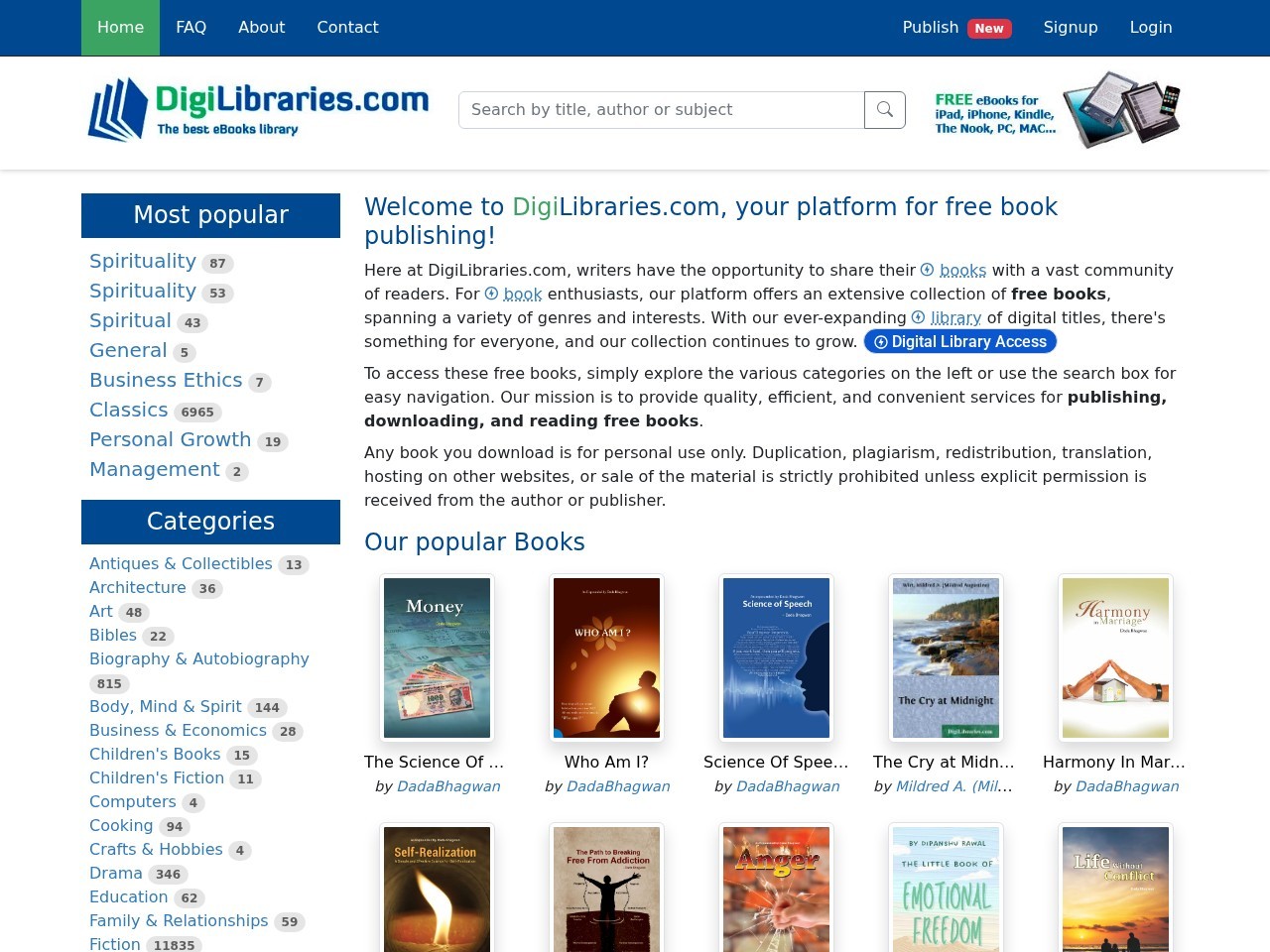Open the Who Am I? book cover
Viewport: 1270px width, 952px height.
point(607,657)
